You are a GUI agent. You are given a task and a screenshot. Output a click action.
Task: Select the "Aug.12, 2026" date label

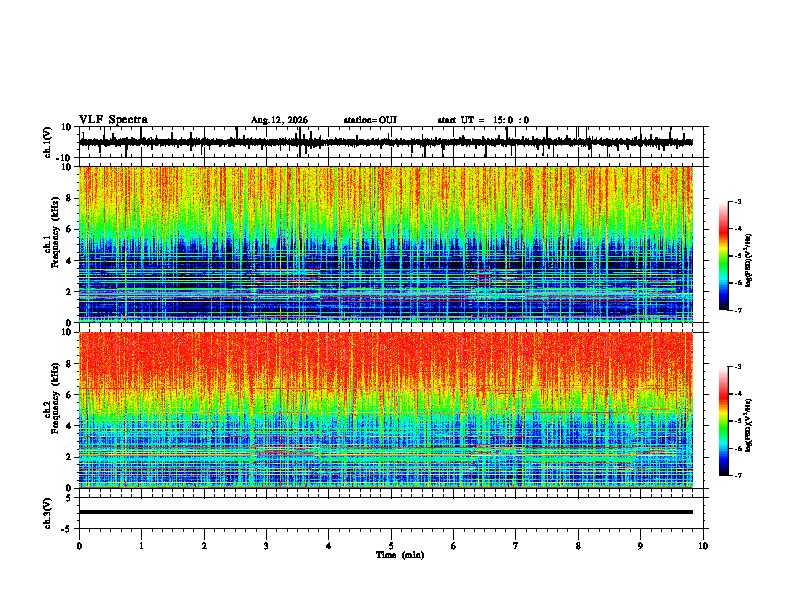pyautogui.click(x=279, y=120)
